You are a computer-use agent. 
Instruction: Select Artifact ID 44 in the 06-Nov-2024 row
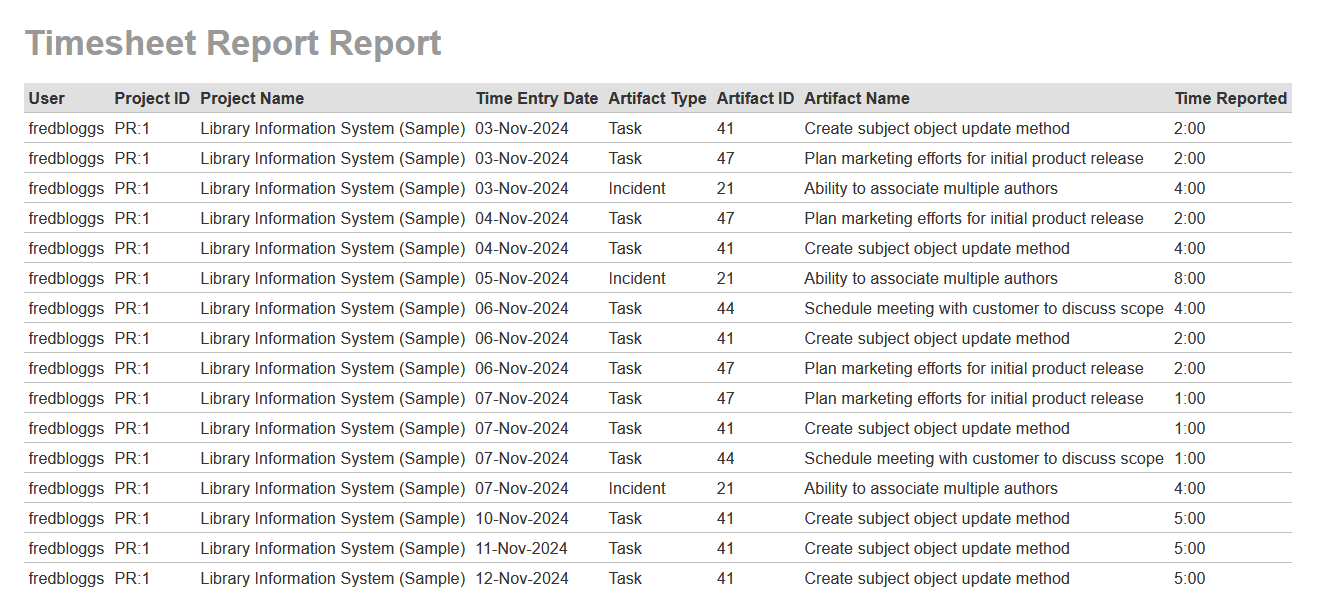point(726,308)
